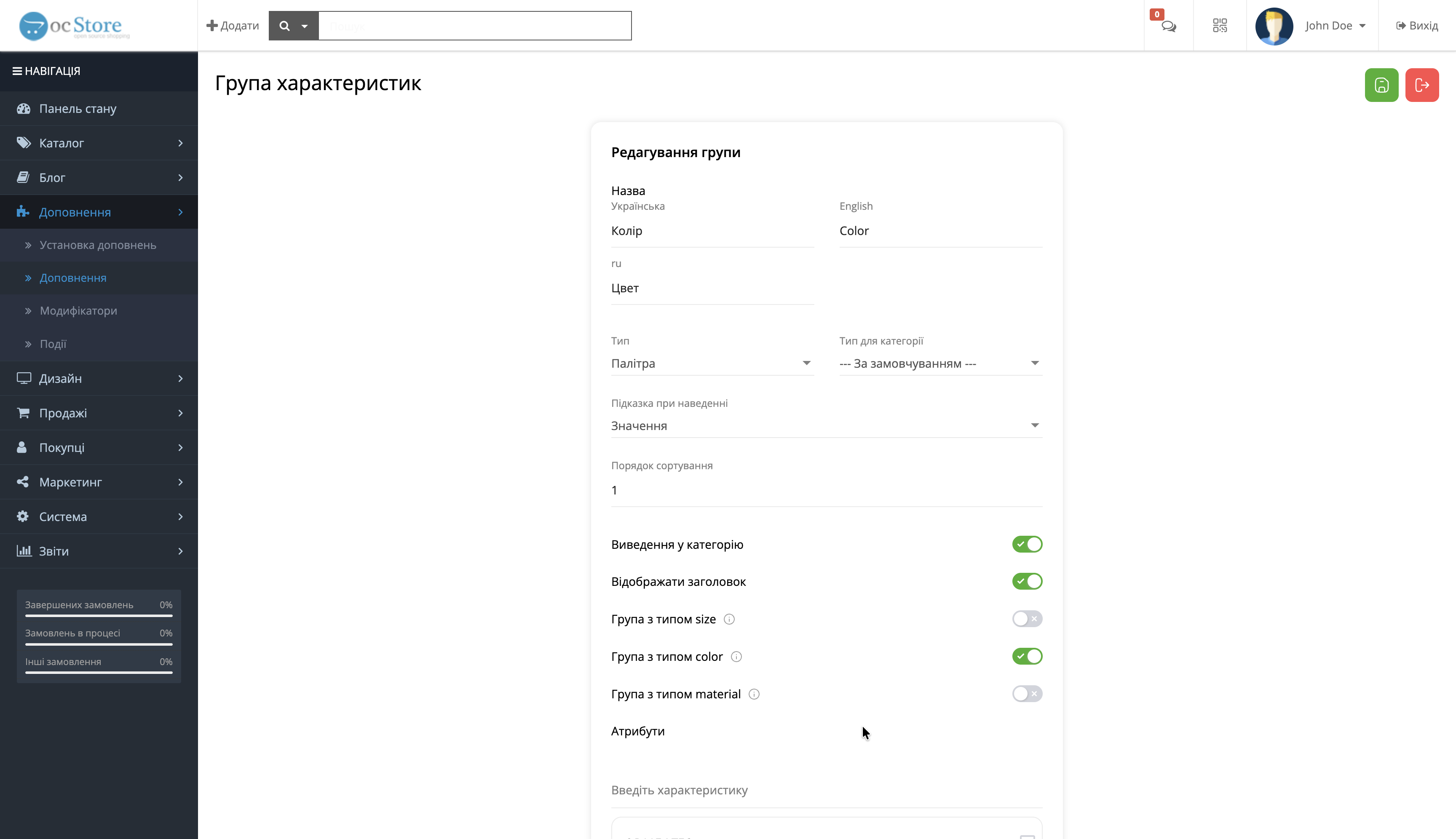1456x839 pixels.
Task: Click the Завершених замовлень progress bar
Action: pos(99,615)
